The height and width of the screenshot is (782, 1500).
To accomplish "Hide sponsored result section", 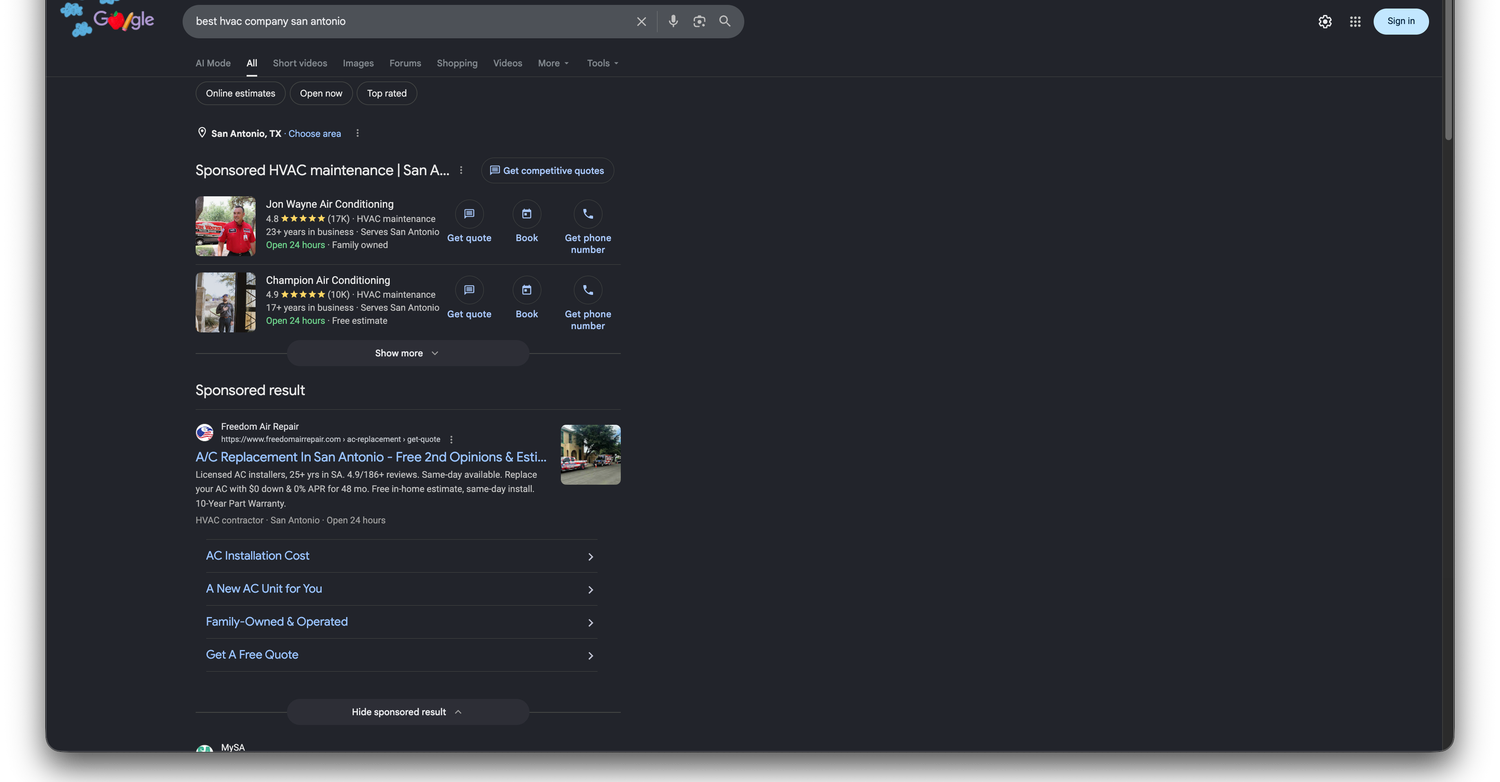I will point(408,712).
